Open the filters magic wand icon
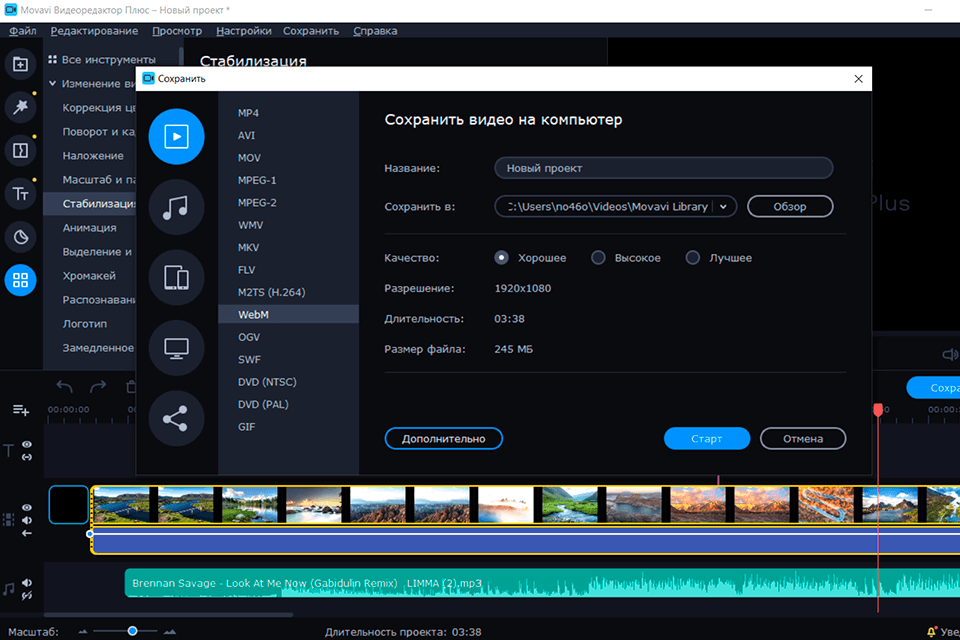960x640 pixels. point(20,108)
